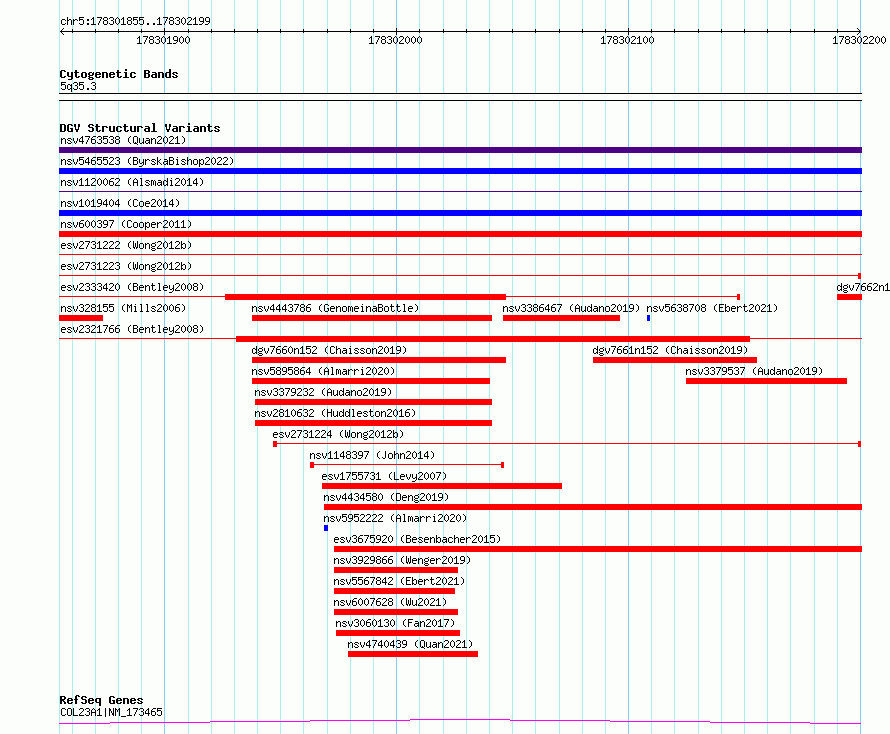This screenshot has width=890, height=734.
Task: Open dgv7661n152 (Chaisson2019) variant
Action: pos(670,350)
